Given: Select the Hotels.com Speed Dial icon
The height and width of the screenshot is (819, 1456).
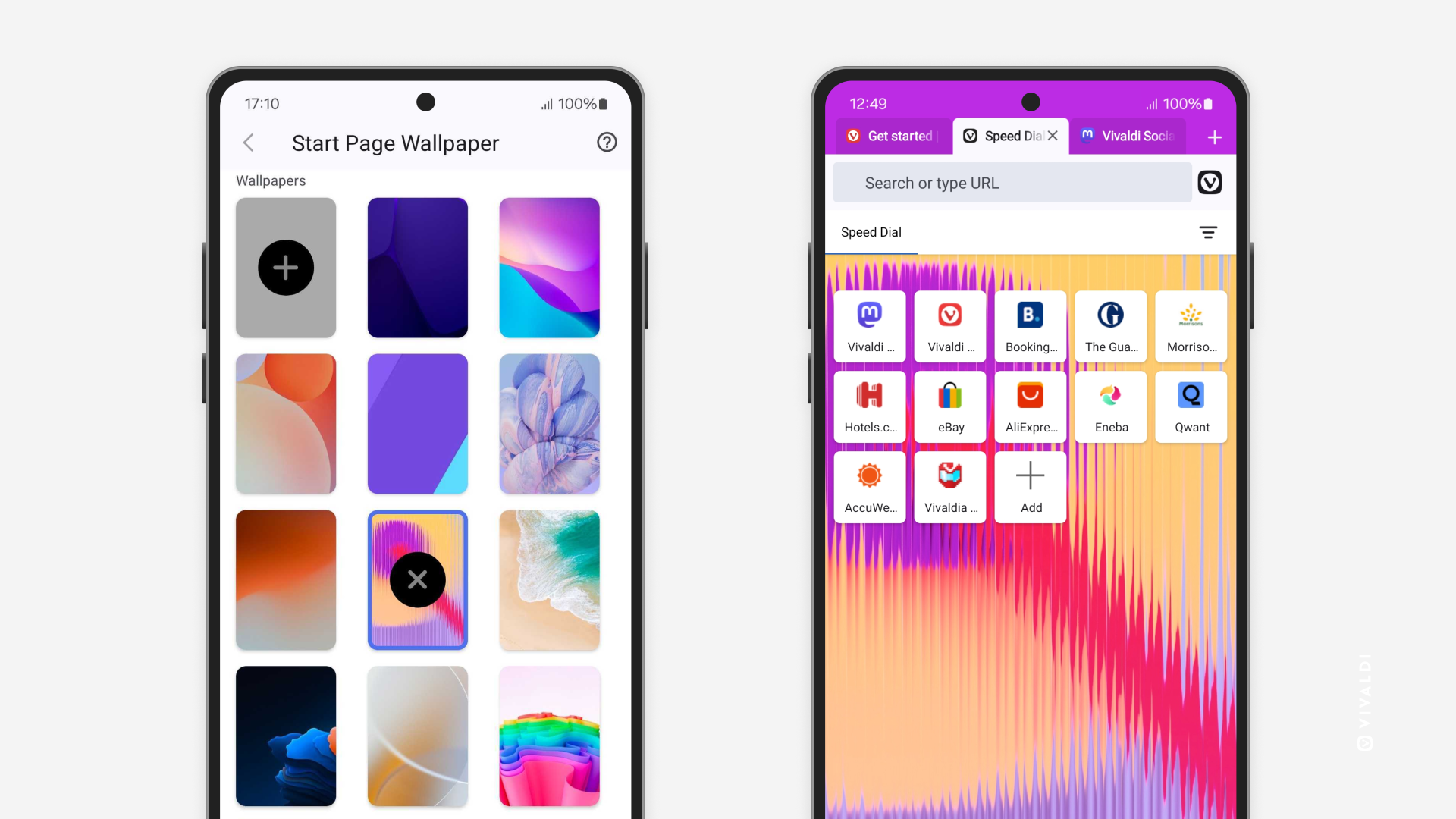Looking at the screenshot, I should tap(870, 406).
